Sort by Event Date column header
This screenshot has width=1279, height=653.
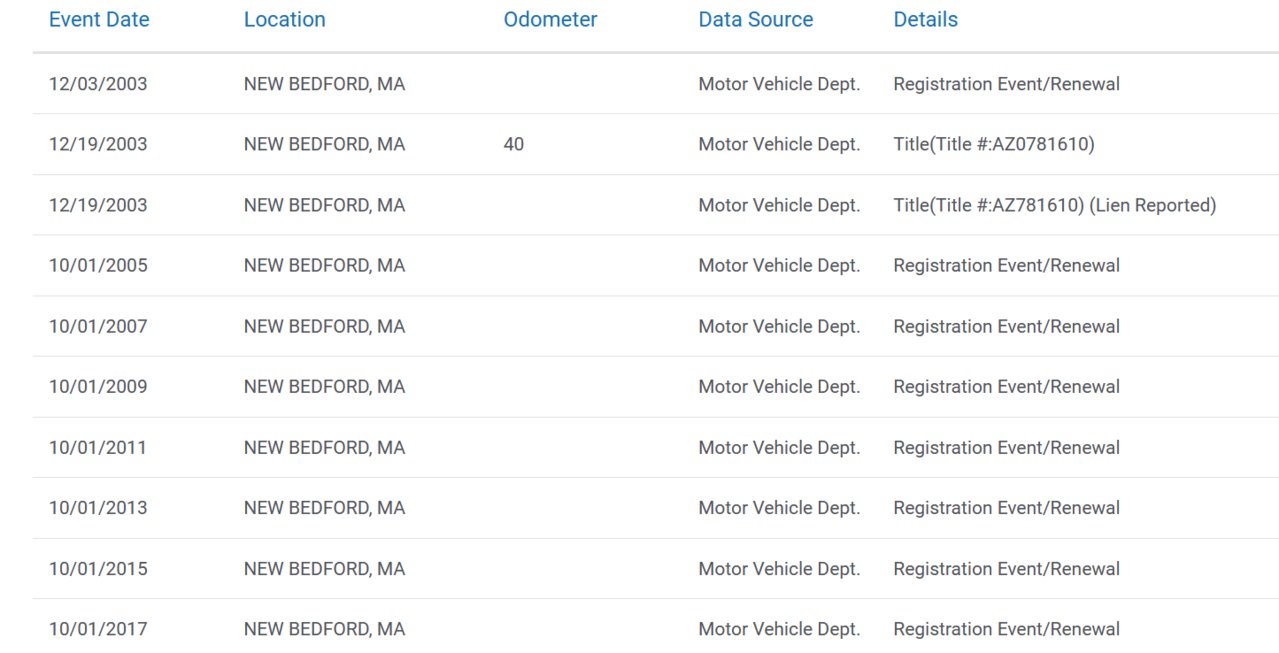(x=99, y=20)
